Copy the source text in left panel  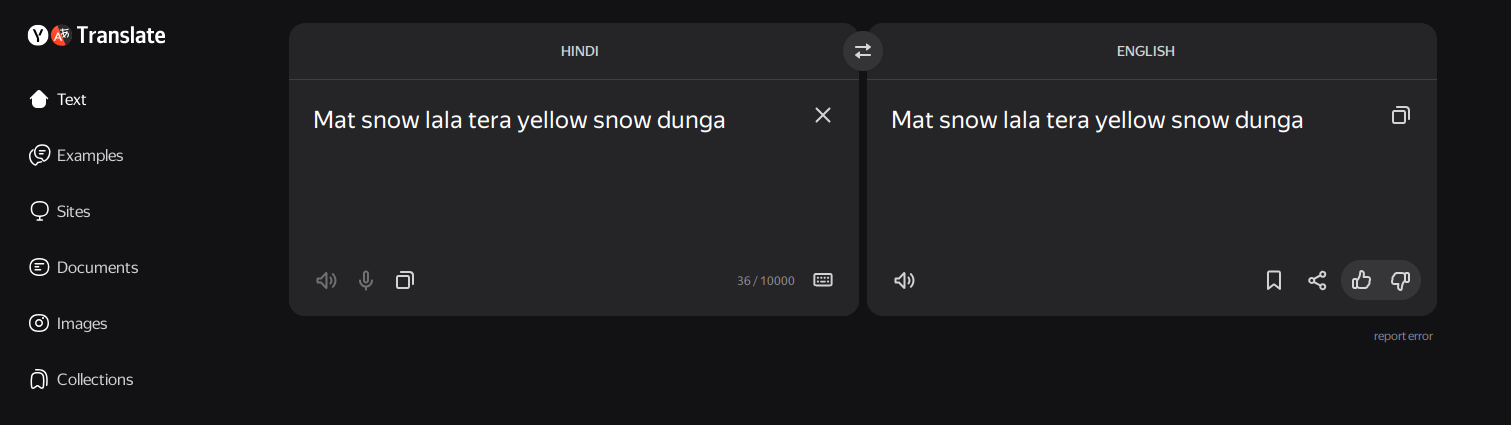pyautogui.click(x=404, y=281)
